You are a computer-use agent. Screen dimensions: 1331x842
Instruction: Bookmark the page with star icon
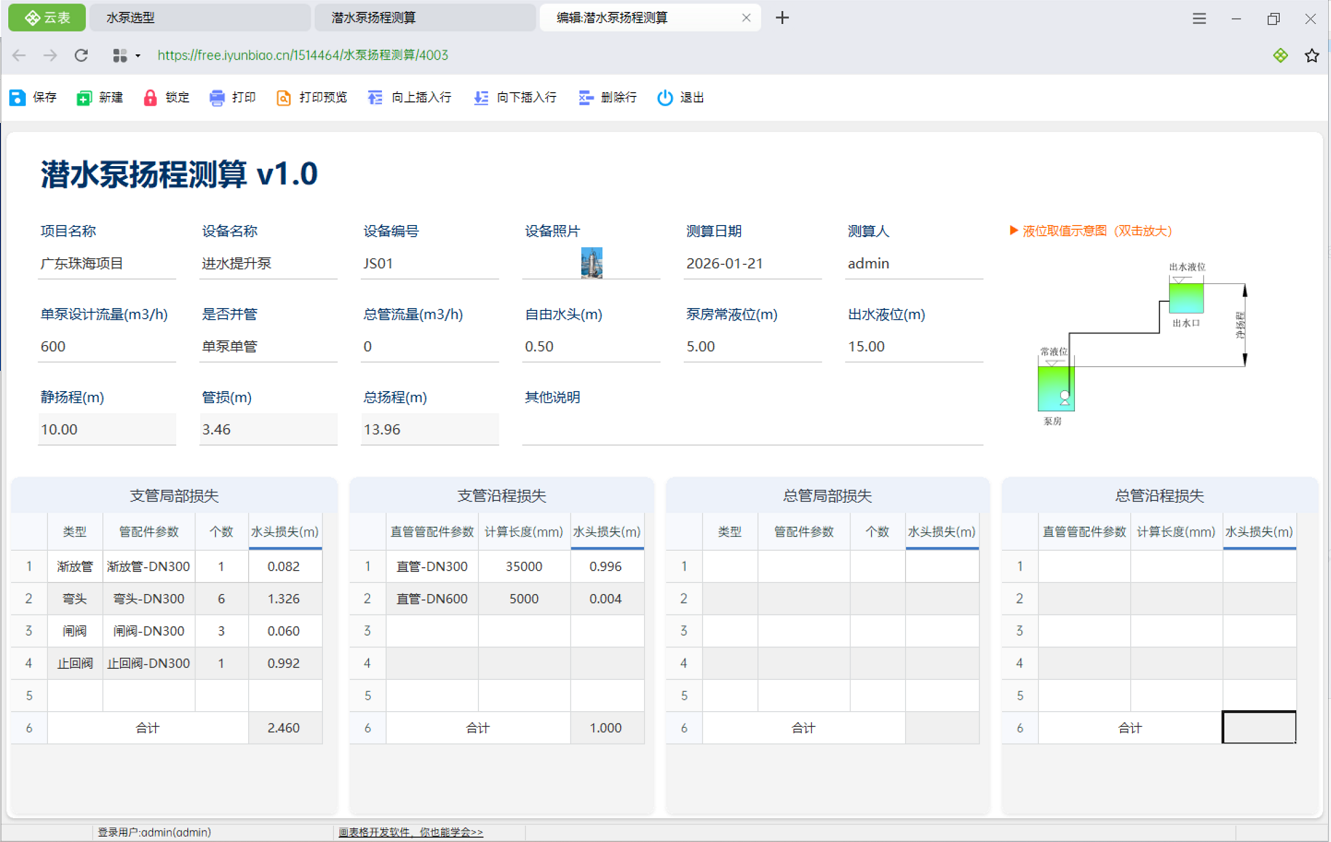[x=1311, y=56]
